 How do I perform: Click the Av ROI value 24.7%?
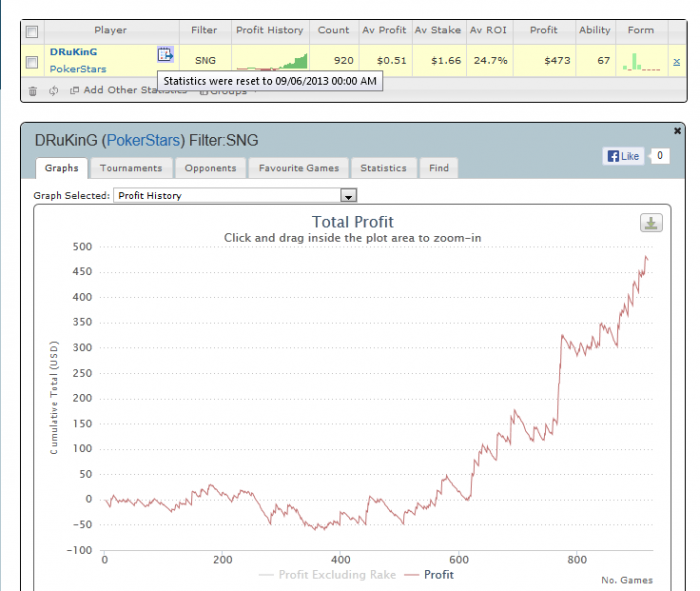[490, 61]
